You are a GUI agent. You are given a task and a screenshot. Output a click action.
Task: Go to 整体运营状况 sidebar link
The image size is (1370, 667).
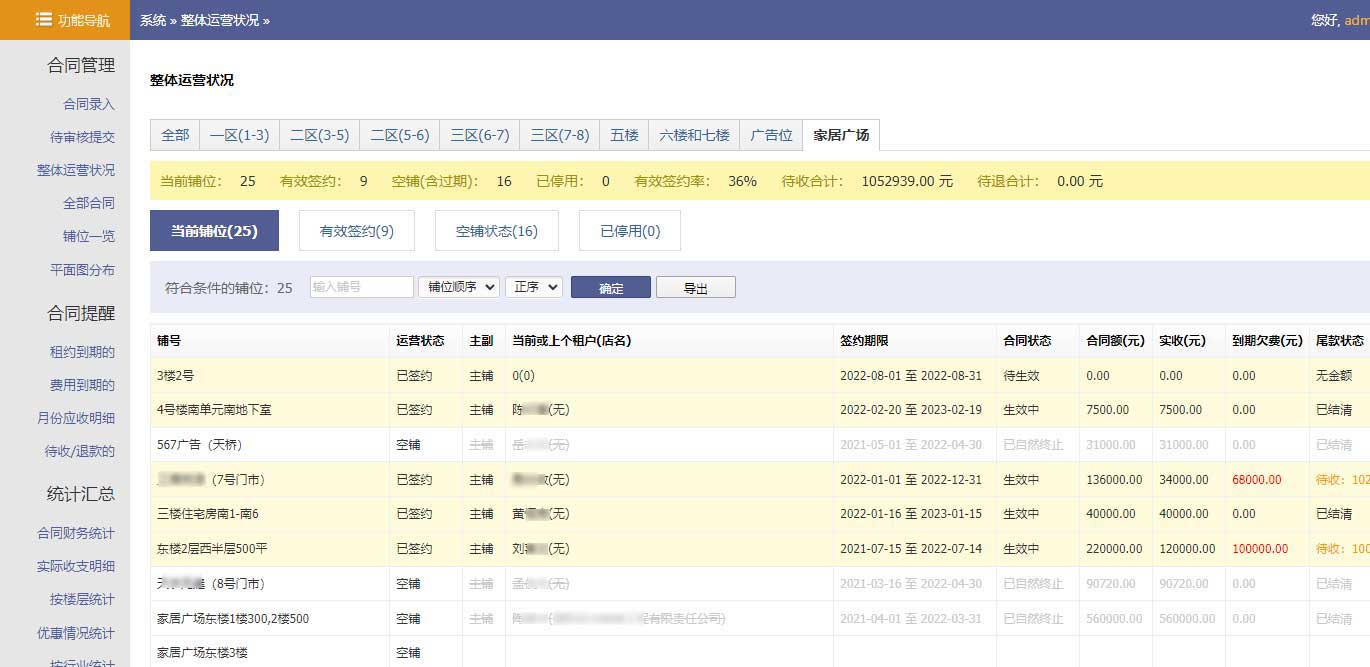76,170
